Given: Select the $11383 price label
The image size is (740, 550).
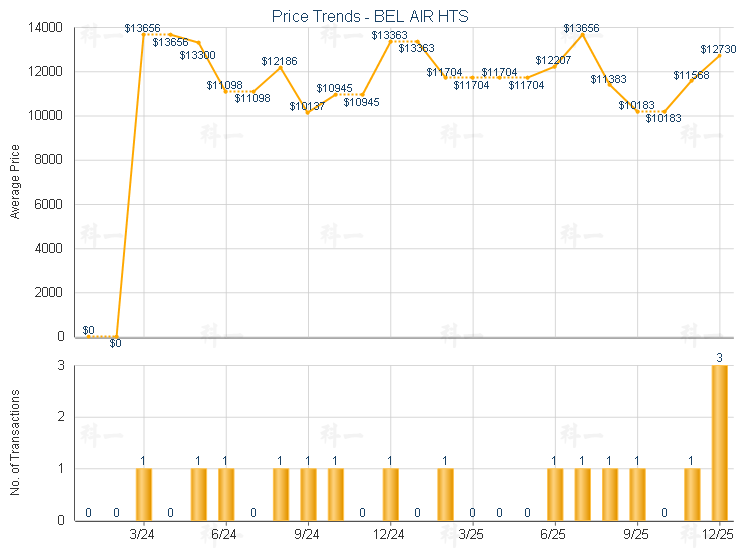Looking at the screenshot, I should (x=608, y=79).
